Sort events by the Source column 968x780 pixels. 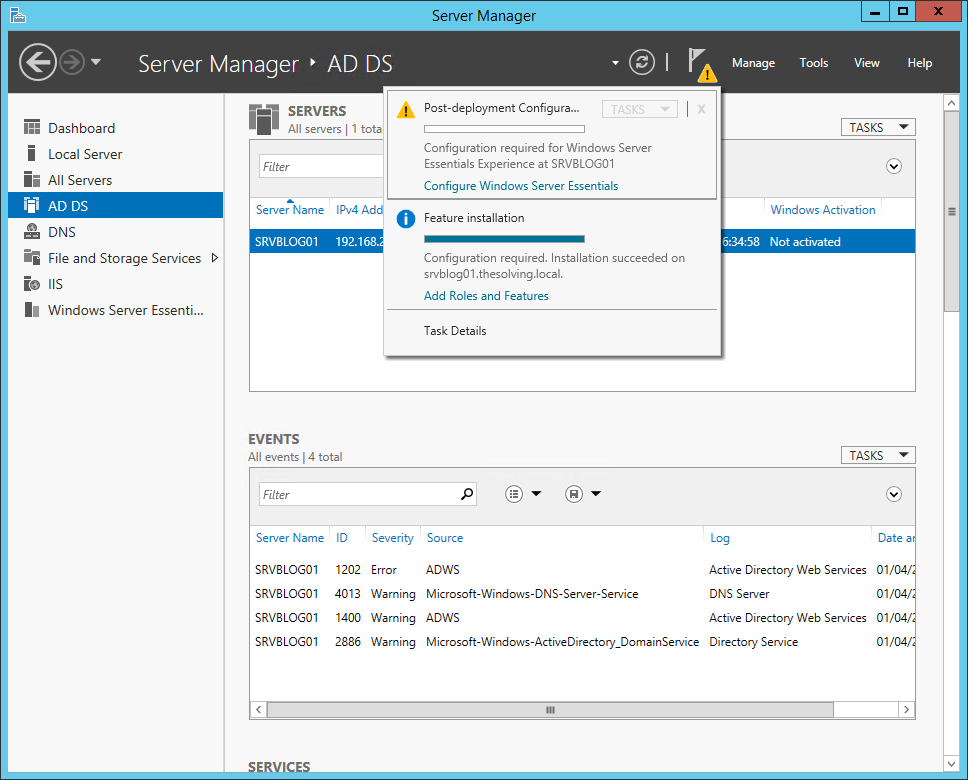coord(444,538)
